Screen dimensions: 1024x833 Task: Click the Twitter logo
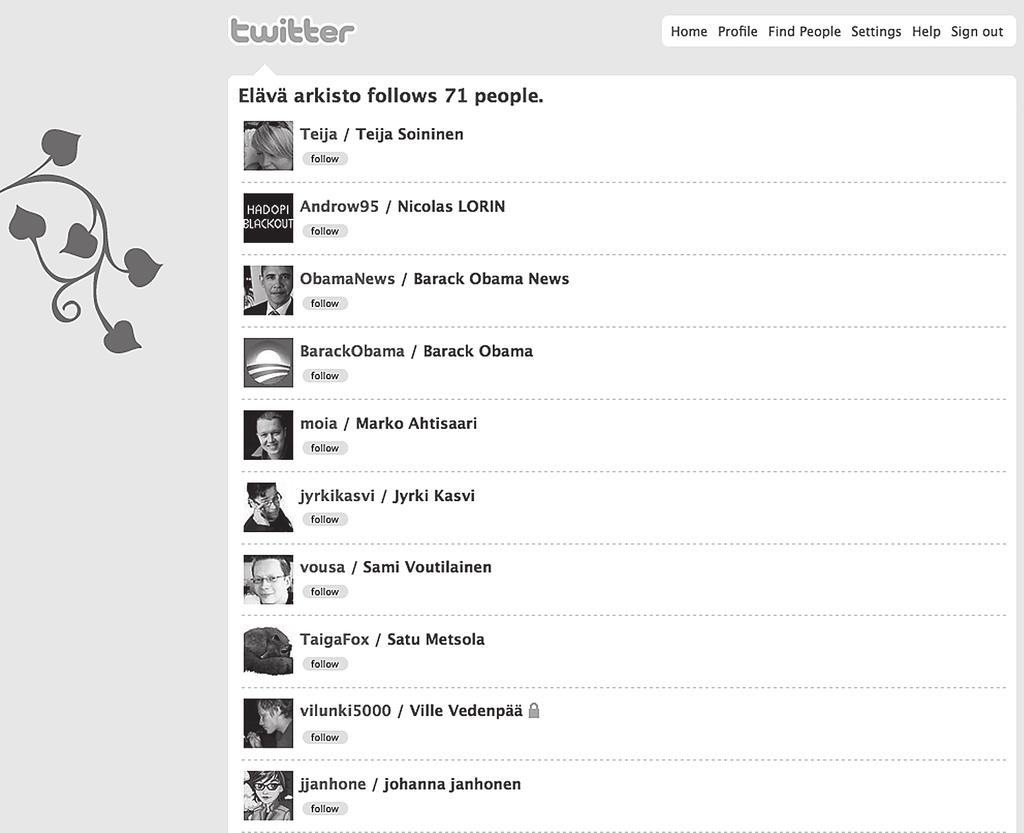tap(292, 31)
